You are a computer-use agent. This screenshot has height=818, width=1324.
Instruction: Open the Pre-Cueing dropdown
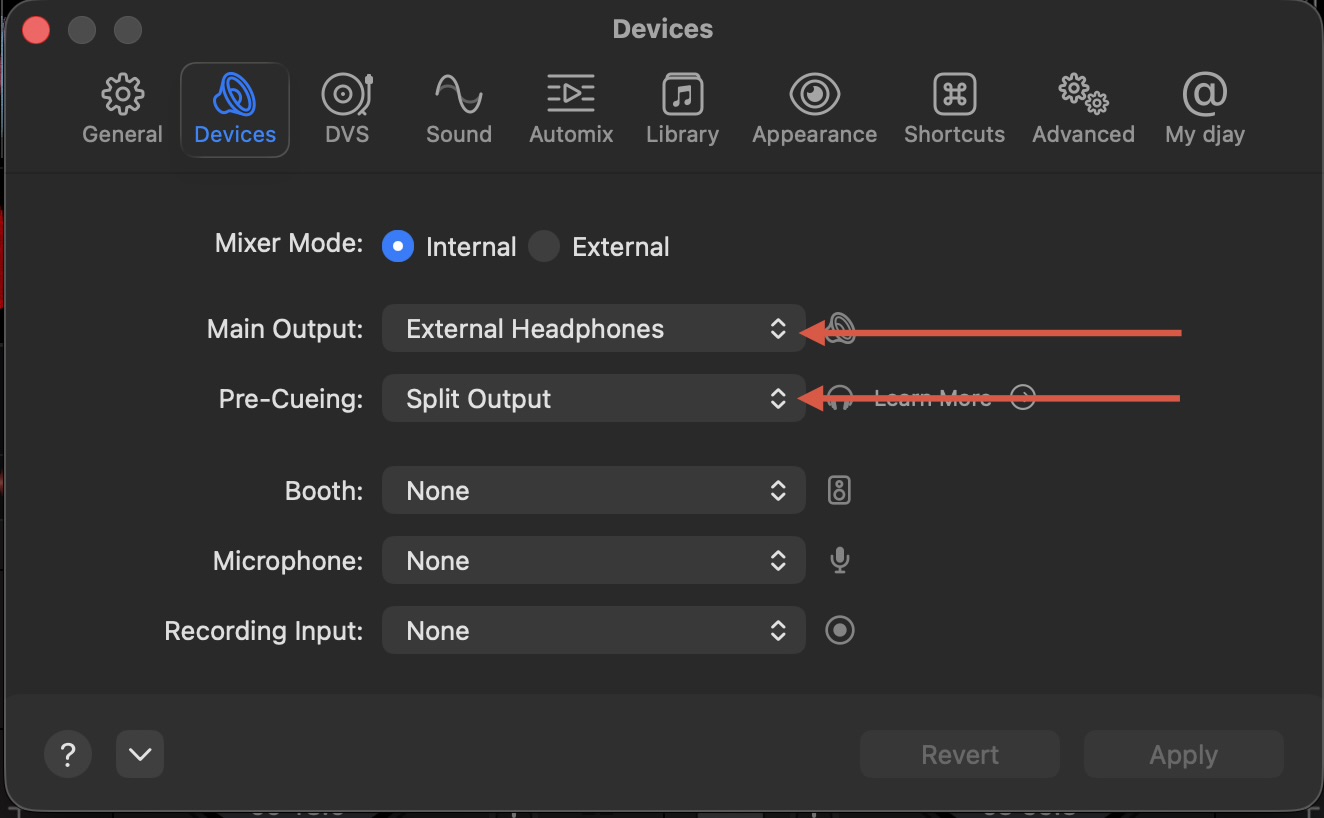coord(593,399)
